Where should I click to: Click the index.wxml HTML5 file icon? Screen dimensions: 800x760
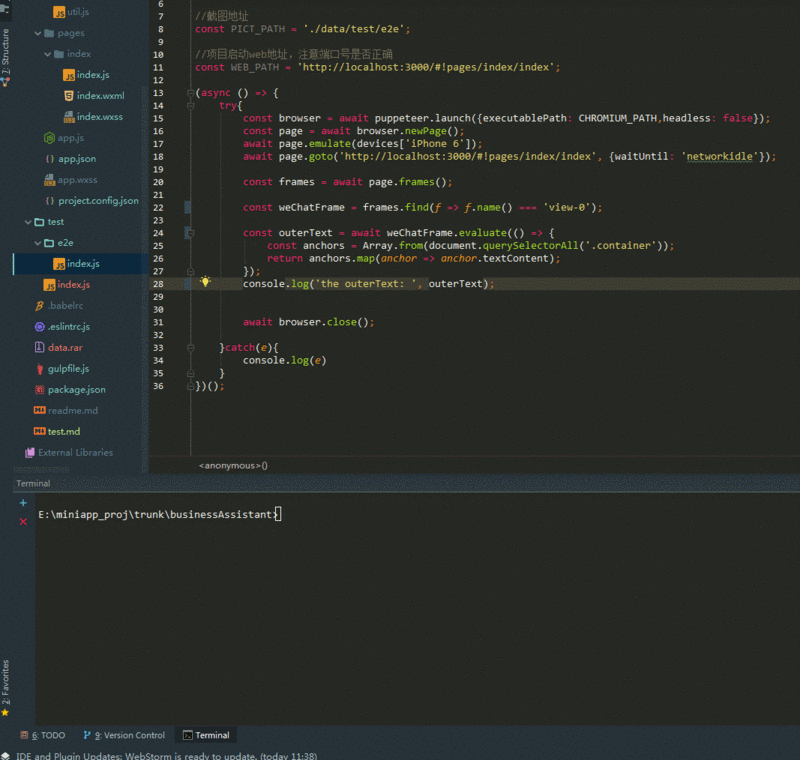(x=68, y=96)
